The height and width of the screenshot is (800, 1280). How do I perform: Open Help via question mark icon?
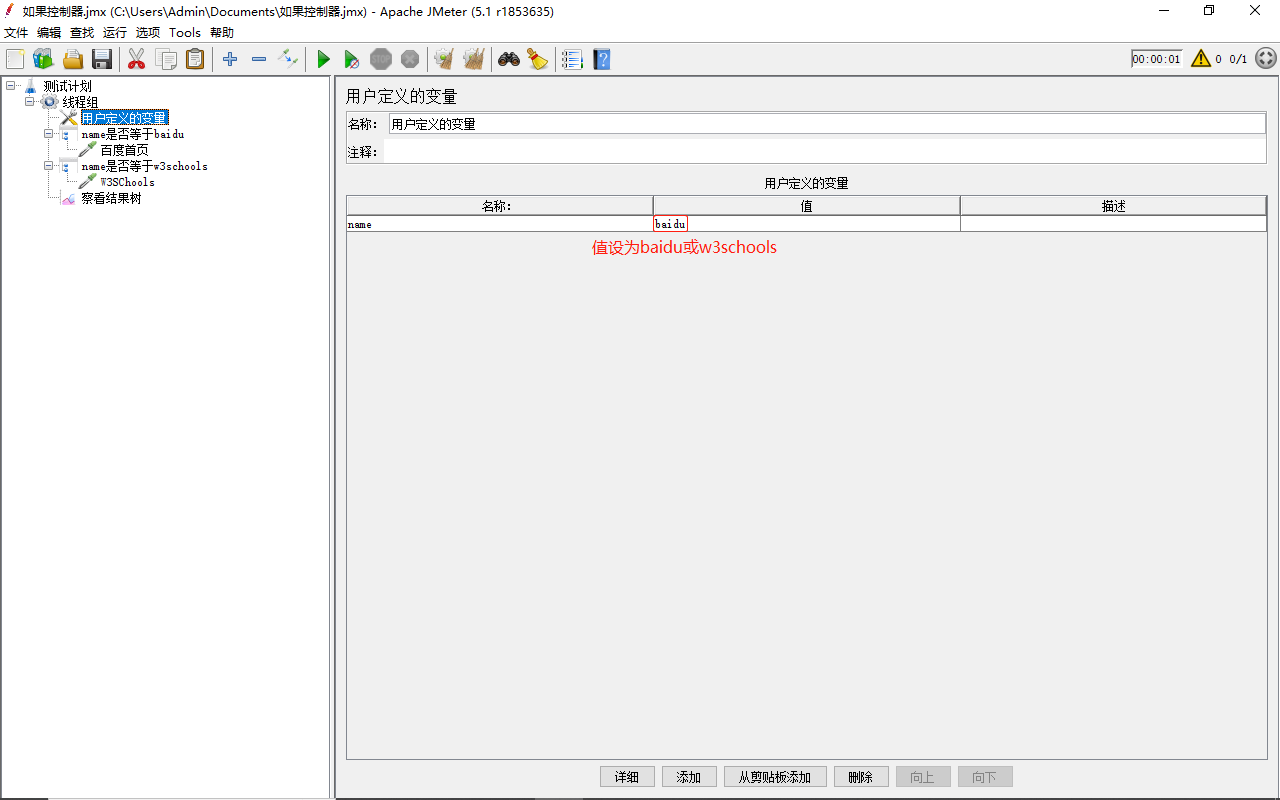coord(601,59)
